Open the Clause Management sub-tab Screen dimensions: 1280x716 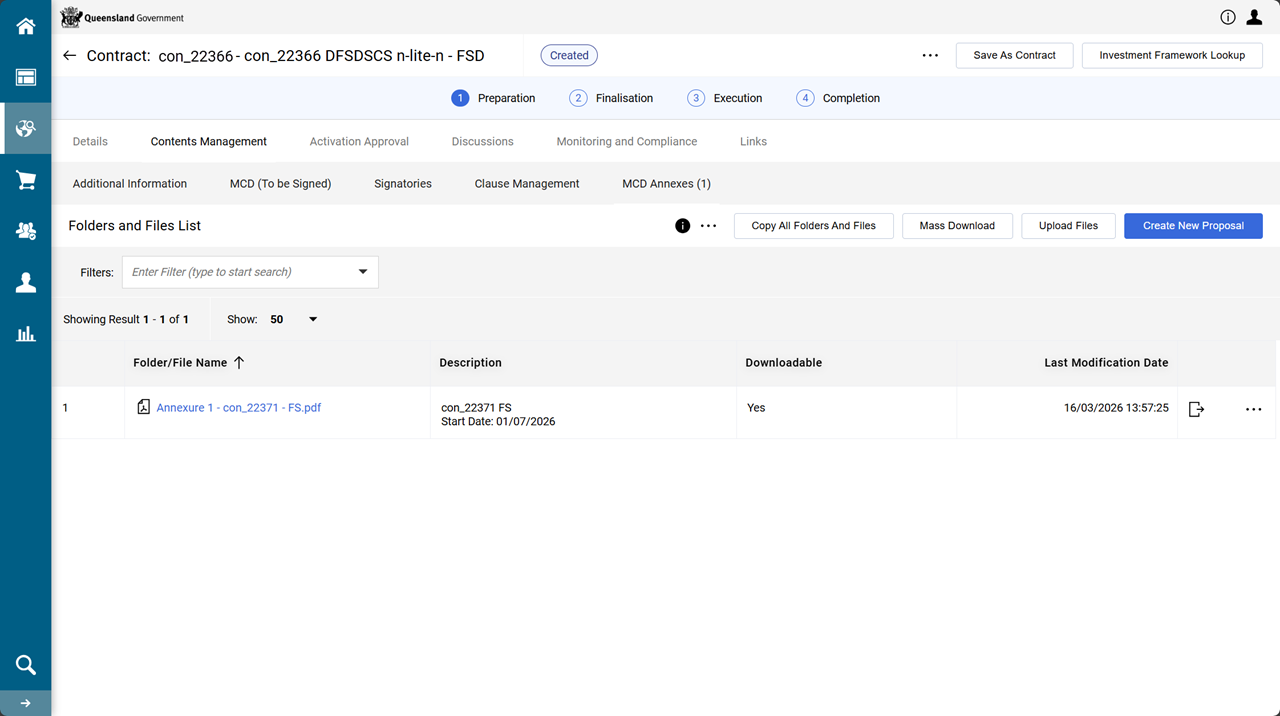point(526,184)
